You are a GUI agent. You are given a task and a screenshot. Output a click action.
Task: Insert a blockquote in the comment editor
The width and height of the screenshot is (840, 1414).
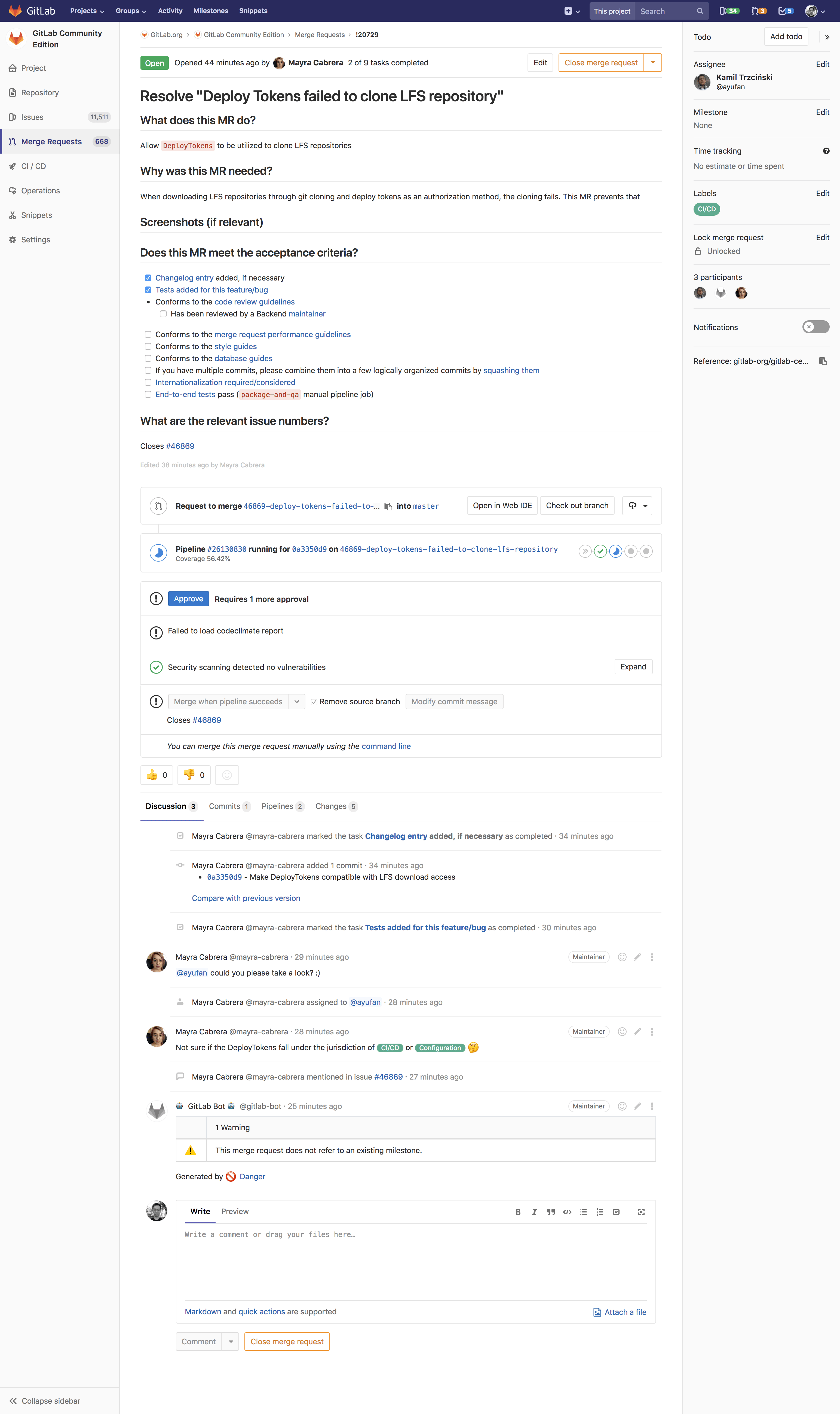550,1212
